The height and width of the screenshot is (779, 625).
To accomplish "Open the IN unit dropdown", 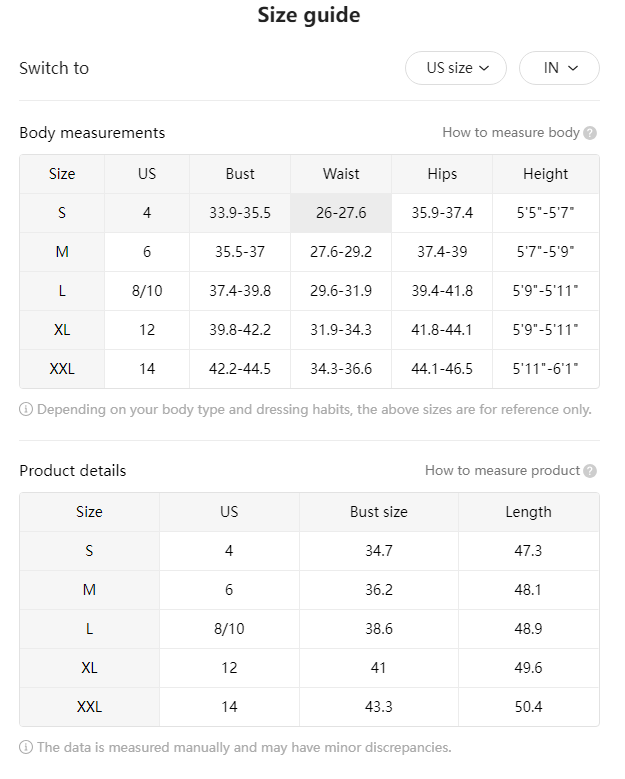I will click(x=559, y=68).
